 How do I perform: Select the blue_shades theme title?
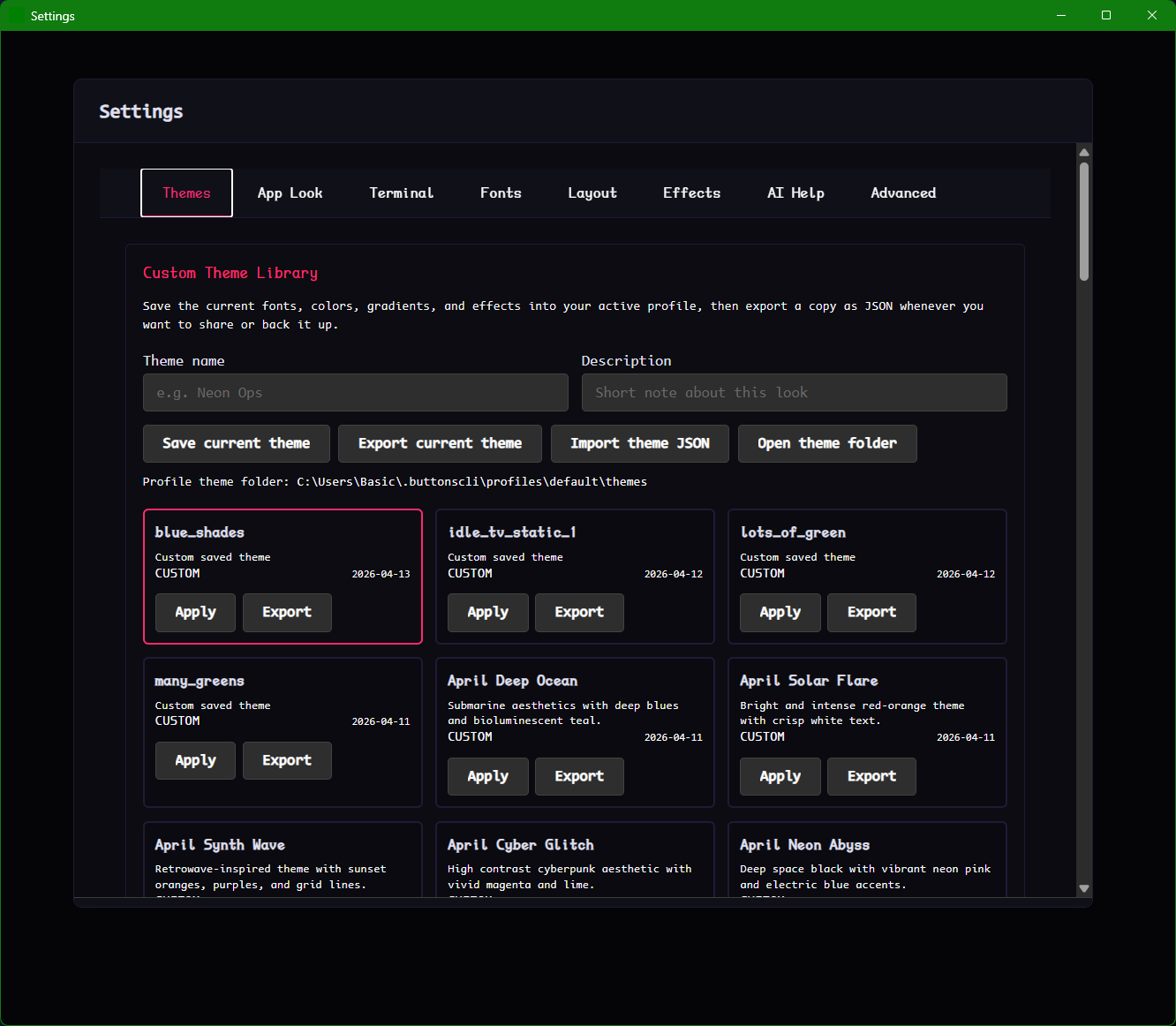click(x=200, y=532)
